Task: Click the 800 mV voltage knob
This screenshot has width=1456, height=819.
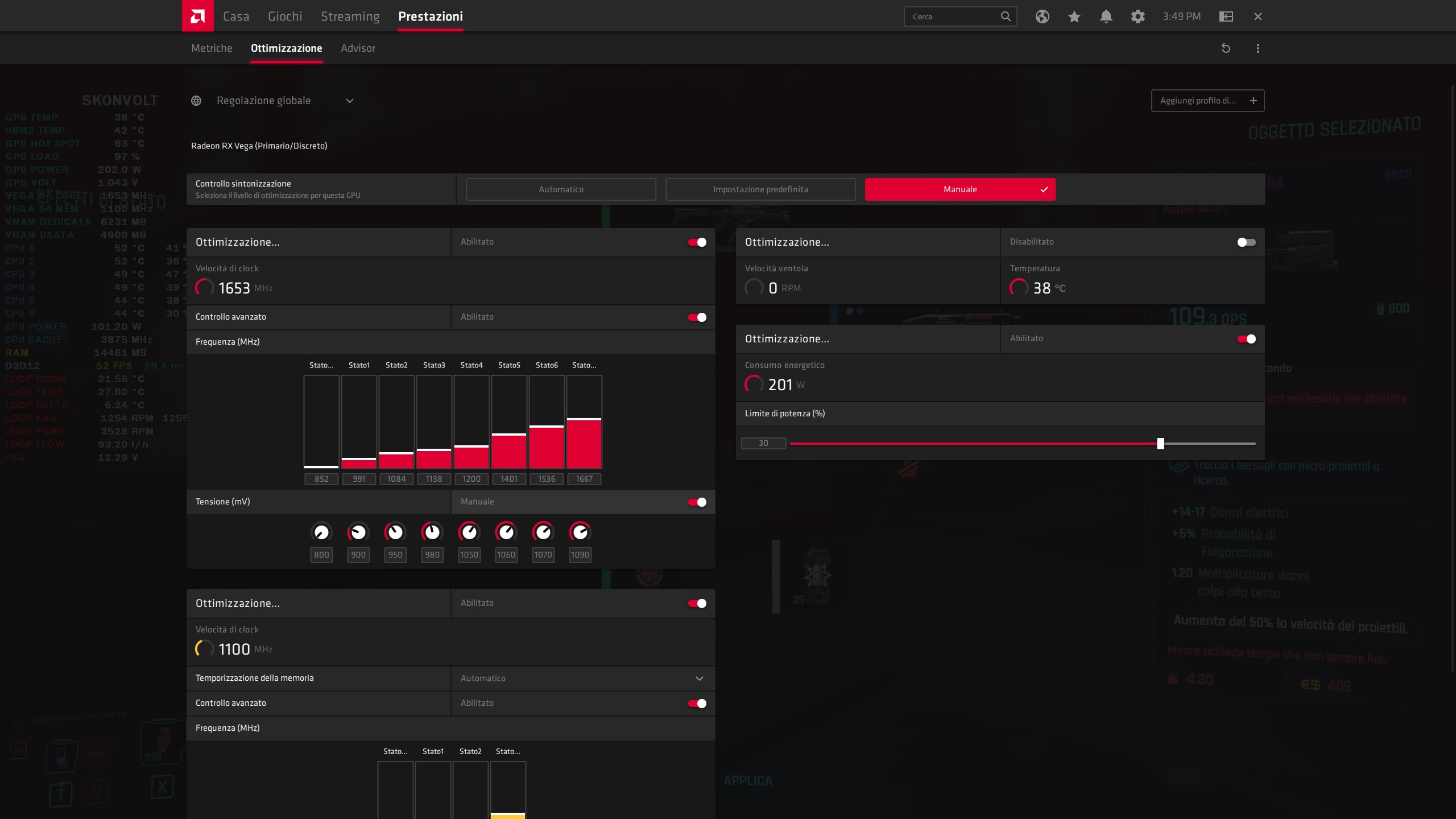Action: tap(321, 532)
